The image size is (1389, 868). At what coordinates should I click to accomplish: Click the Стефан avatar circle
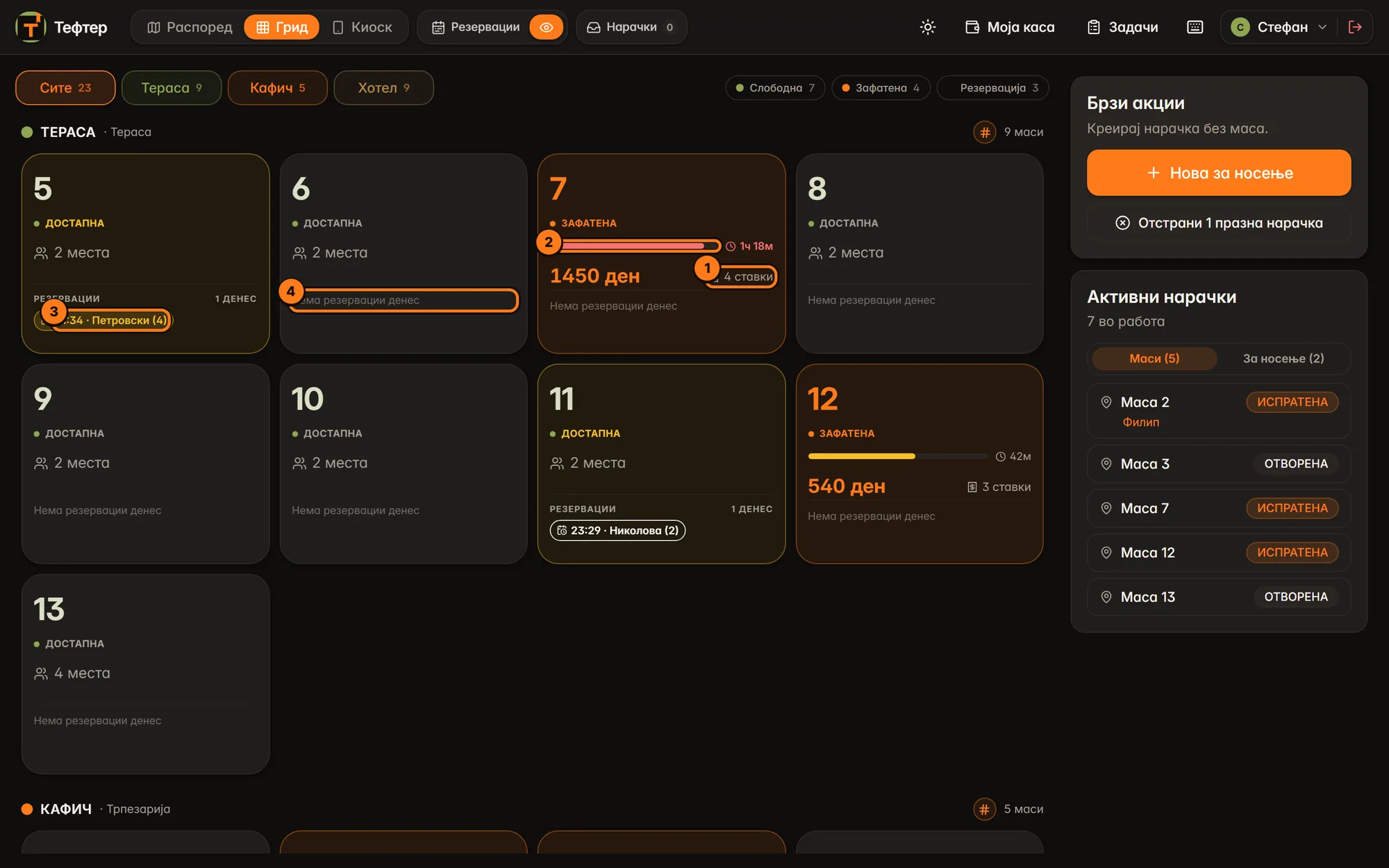1240,27
